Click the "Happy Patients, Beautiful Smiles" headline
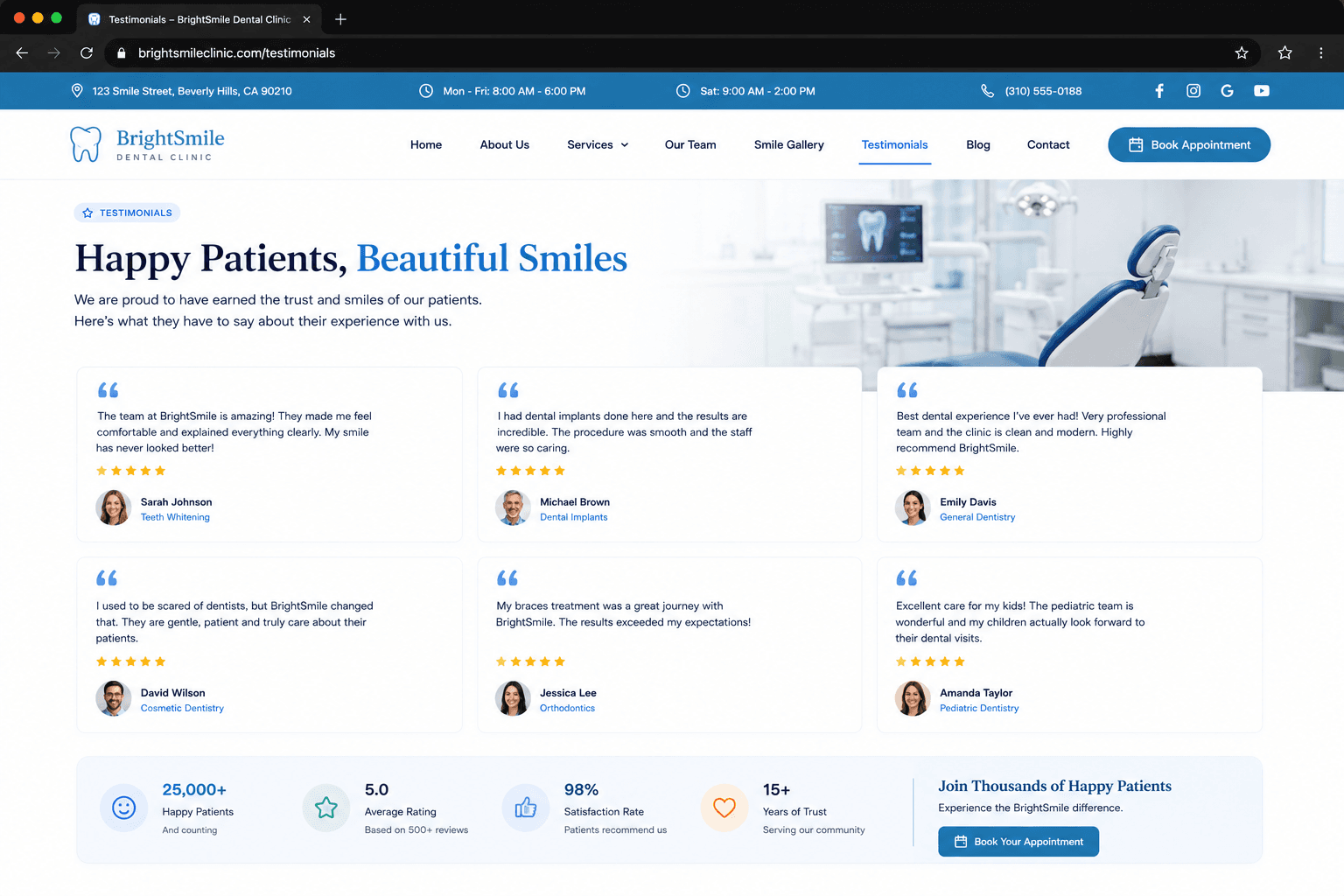 351,258
